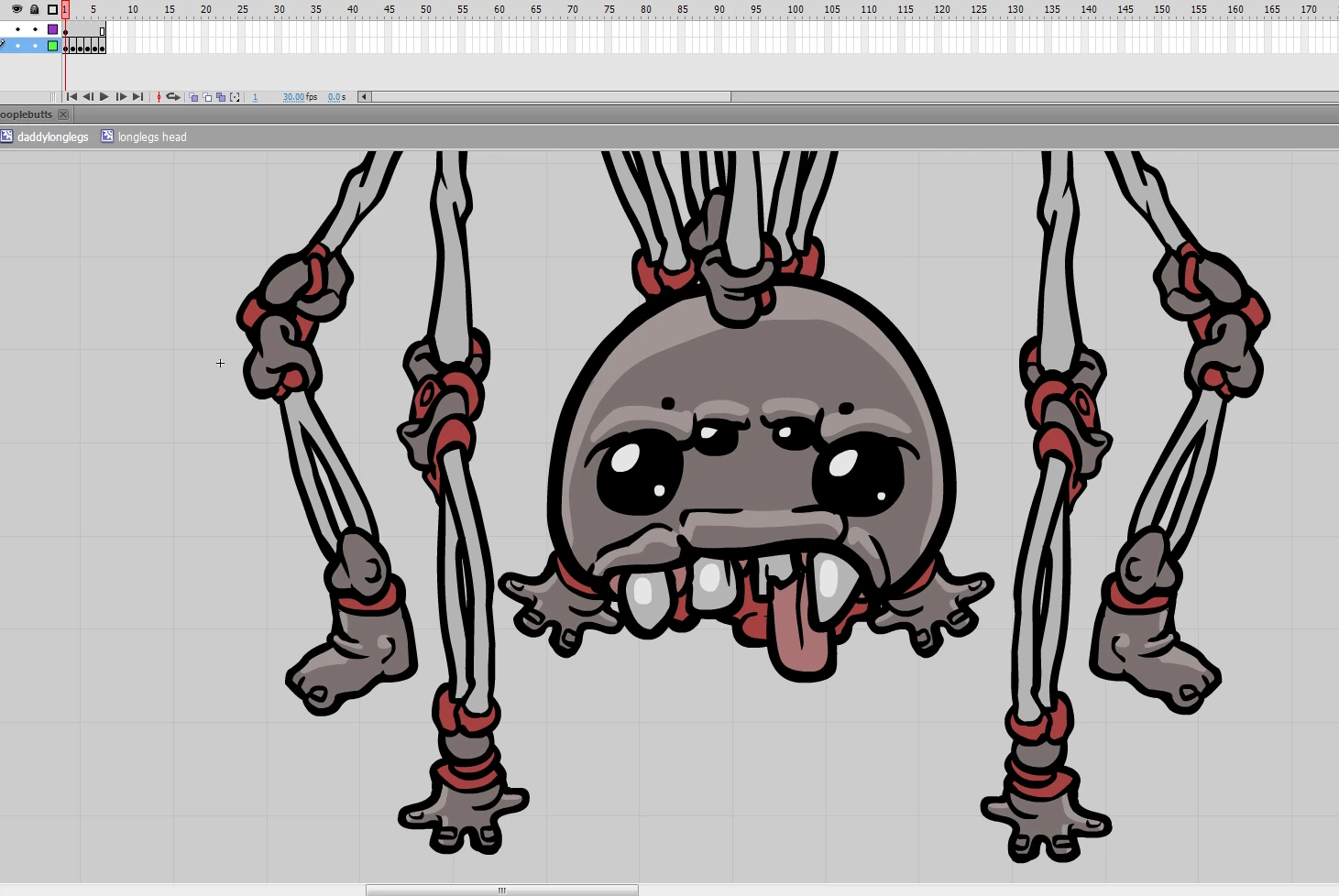Viewport: 1339px width, 896px height.
Task: Click the pencil icon on the green layer
Action: tap(3, 45)
